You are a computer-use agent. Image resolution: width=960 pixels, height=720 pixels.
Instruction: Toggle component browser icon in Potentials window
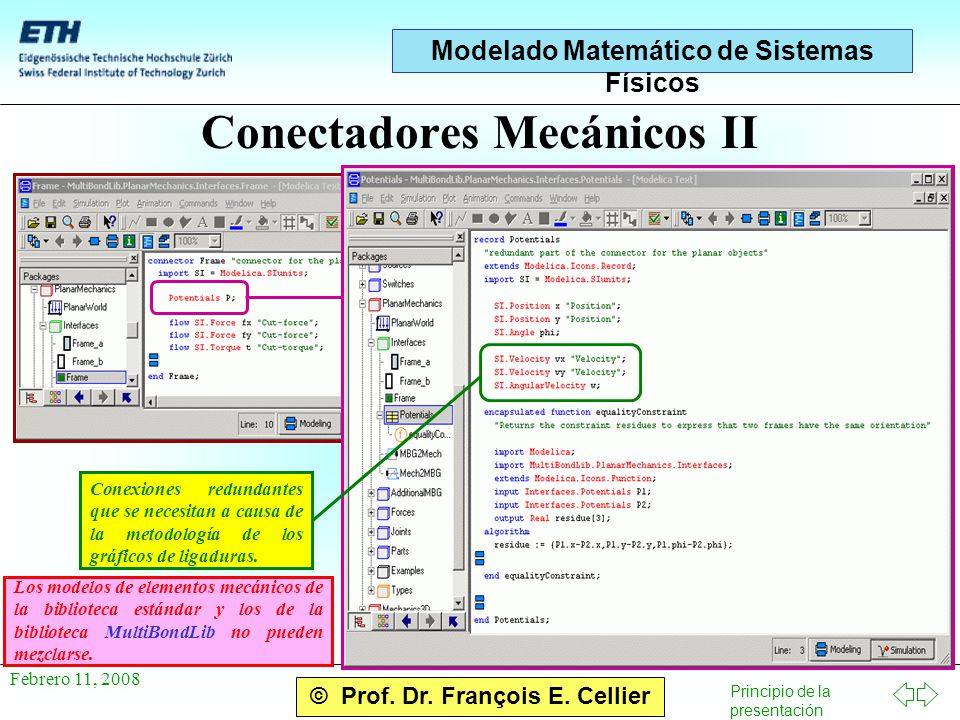(383, 622)
